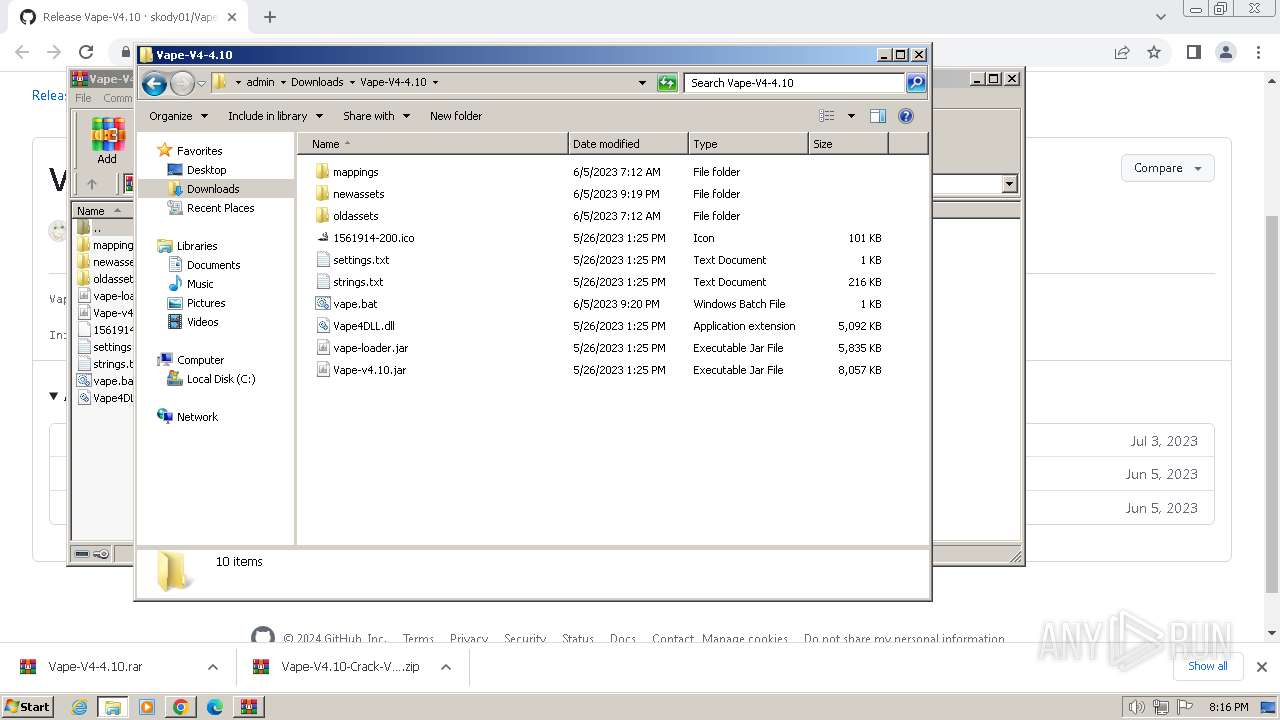Select Pictures library

pos(205,303)
